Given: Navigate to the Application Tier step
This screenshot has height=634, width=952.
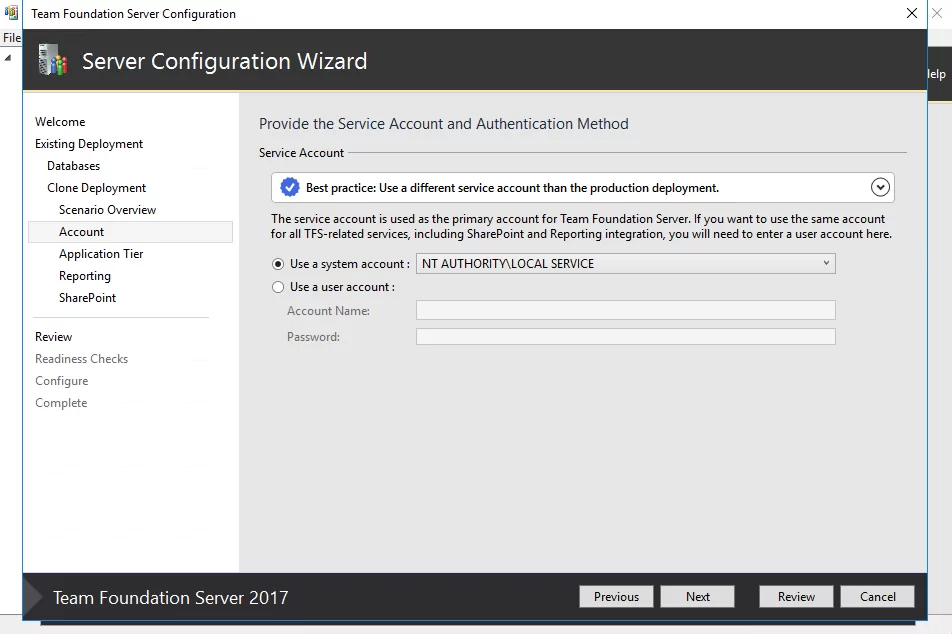Looking at the screenshot, I should [x=101, y=254].
